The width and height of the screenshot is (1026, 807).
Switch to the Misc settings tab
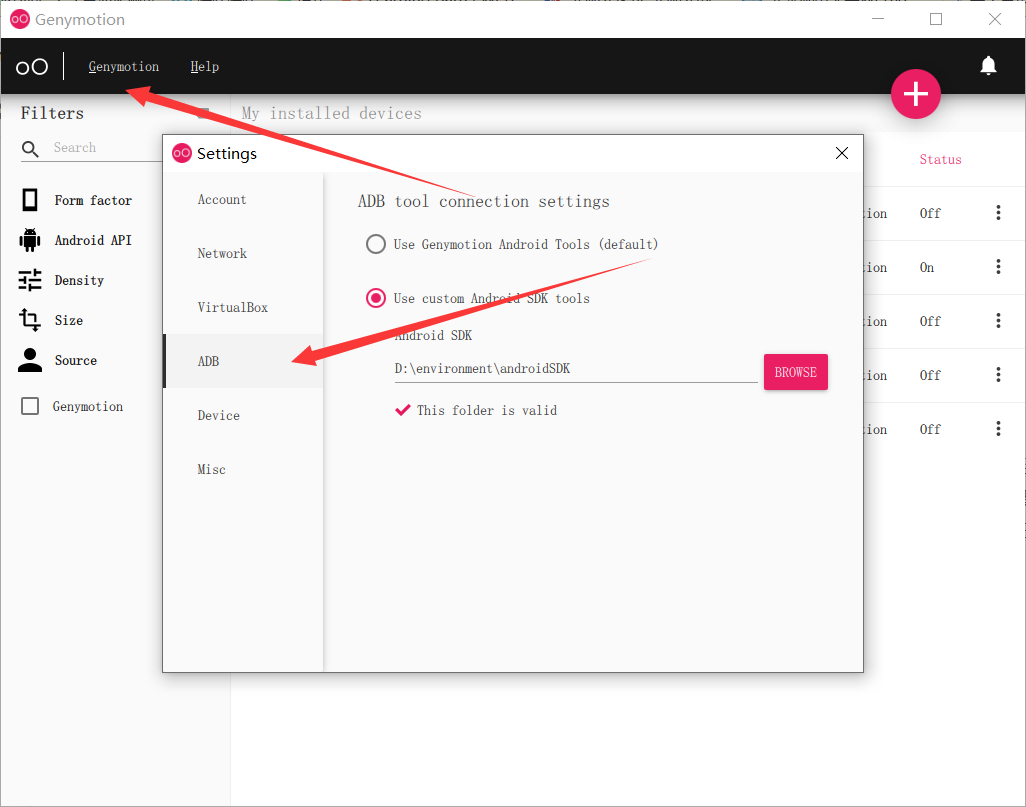(243, 469)
